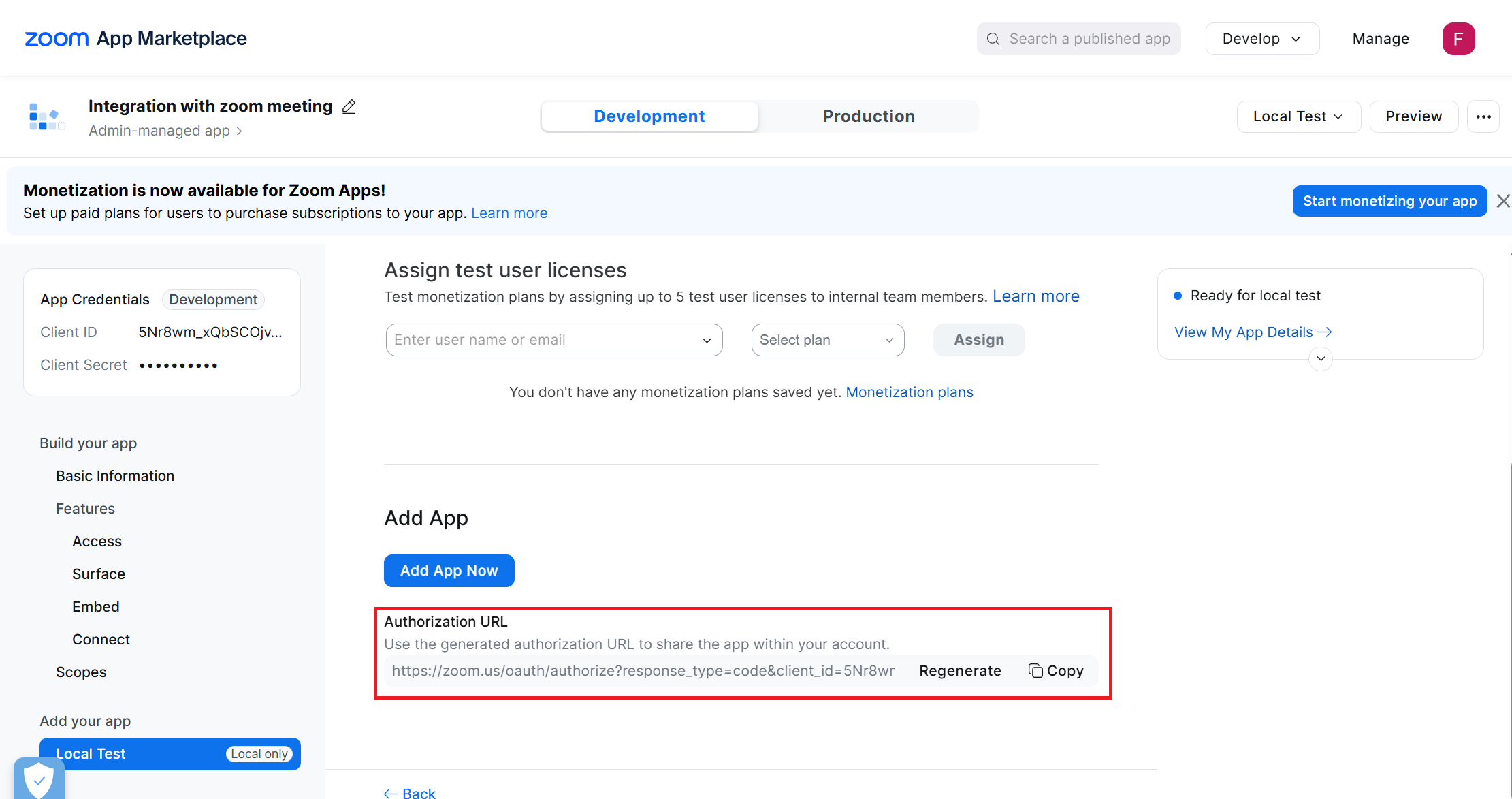Expand Admin-managed app chevron

click(x=239, y=131)
